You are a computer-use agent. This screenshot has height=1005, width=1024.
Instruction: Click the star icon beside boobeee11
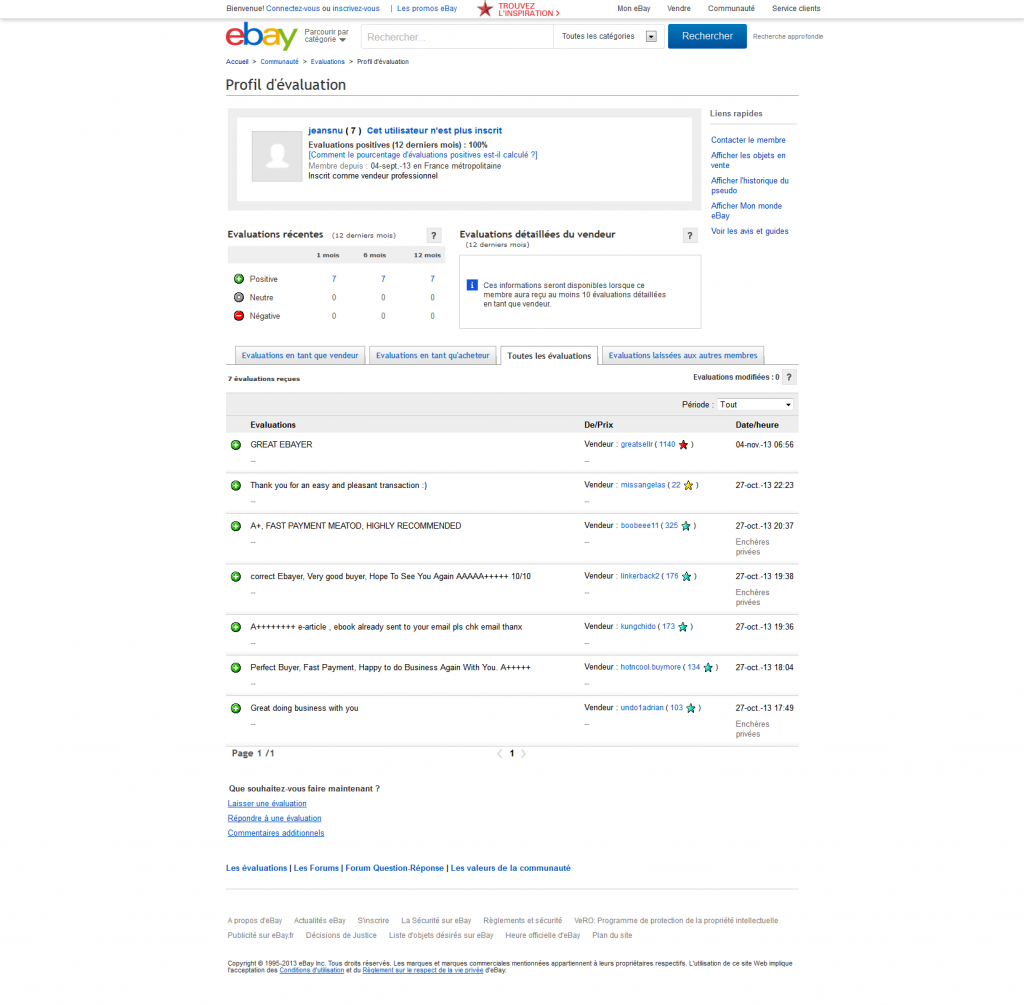click(686, 526)
